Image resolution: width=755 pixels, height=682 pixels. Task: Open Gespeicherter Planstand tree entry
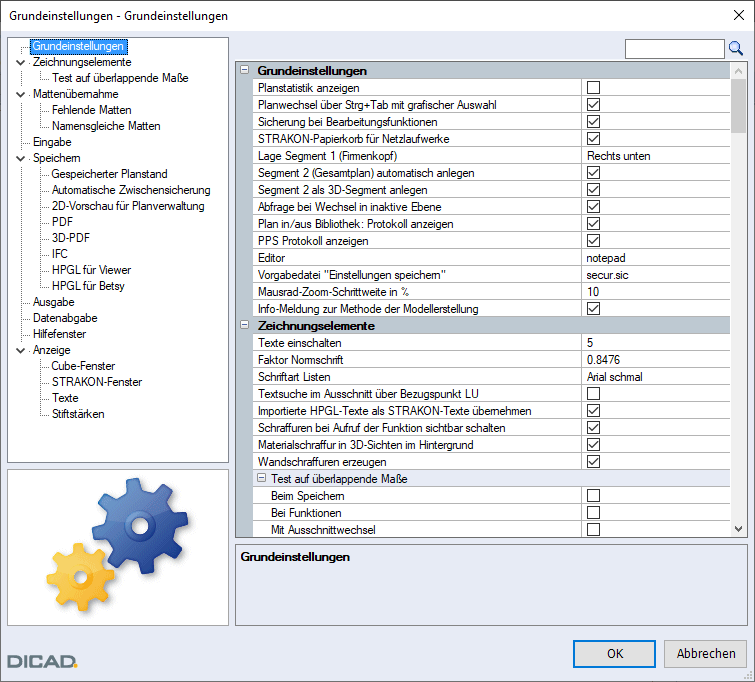click(x=109, y=174)
